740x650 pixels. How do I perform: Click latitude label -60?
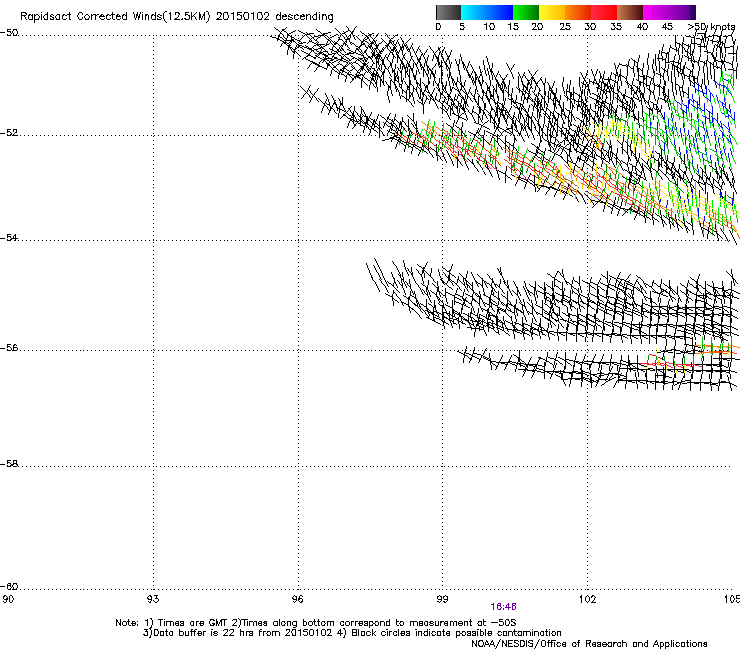pyautogui.click(x=9, y=587)
